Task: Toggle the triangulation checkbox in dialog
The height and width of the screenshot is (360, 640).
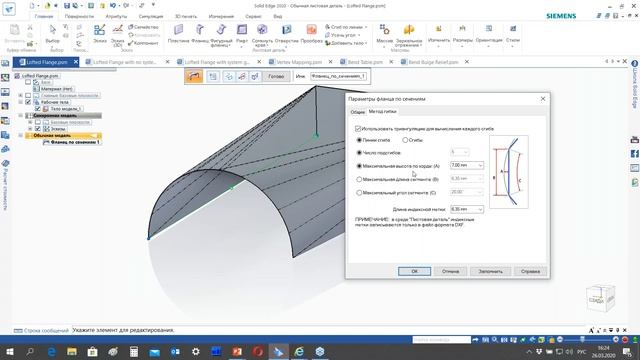Action: (358, 129)
